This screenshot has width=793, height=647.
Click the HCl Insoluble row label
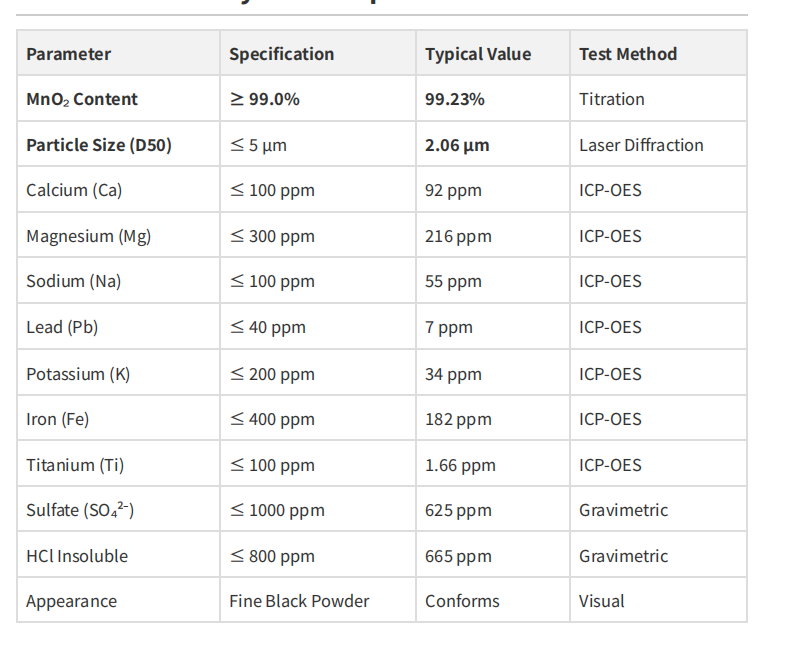(x=77, y=556)
